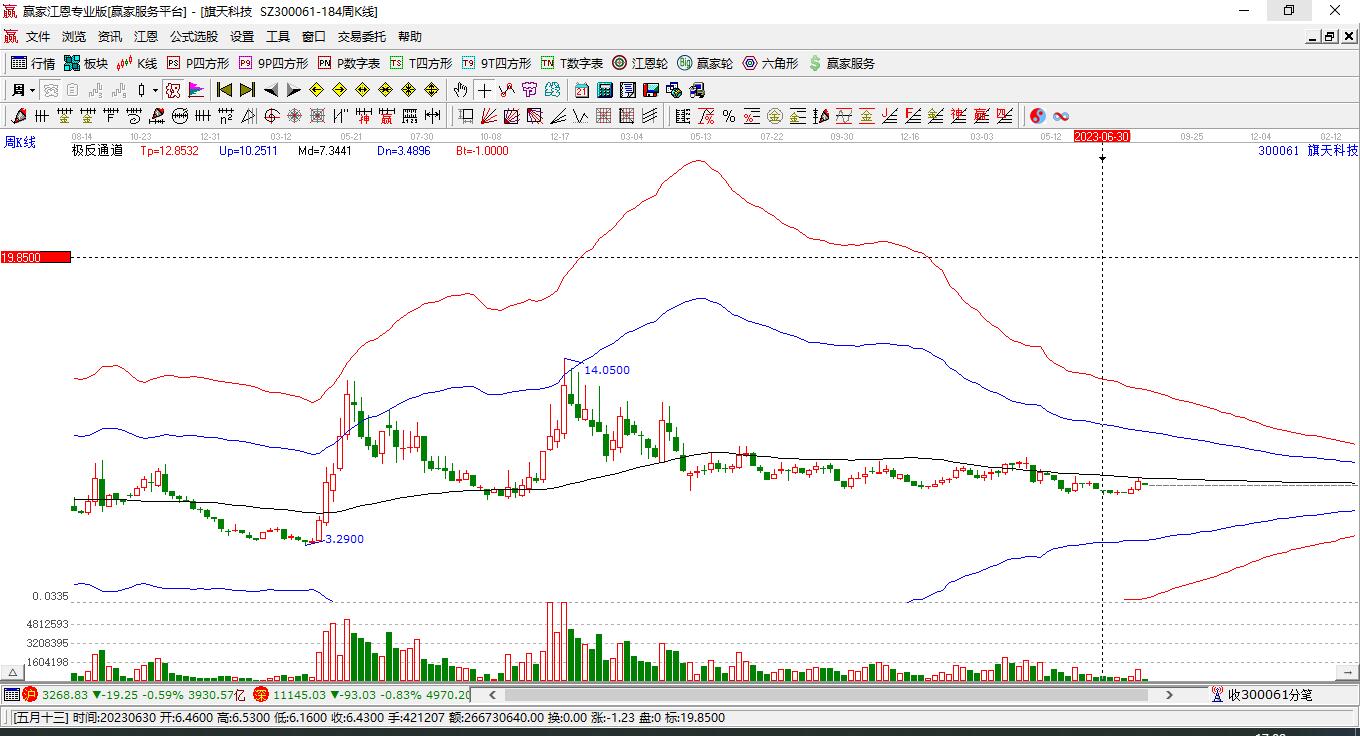
Task: Open the 设置 menu
Action: [x=242, y=37]
